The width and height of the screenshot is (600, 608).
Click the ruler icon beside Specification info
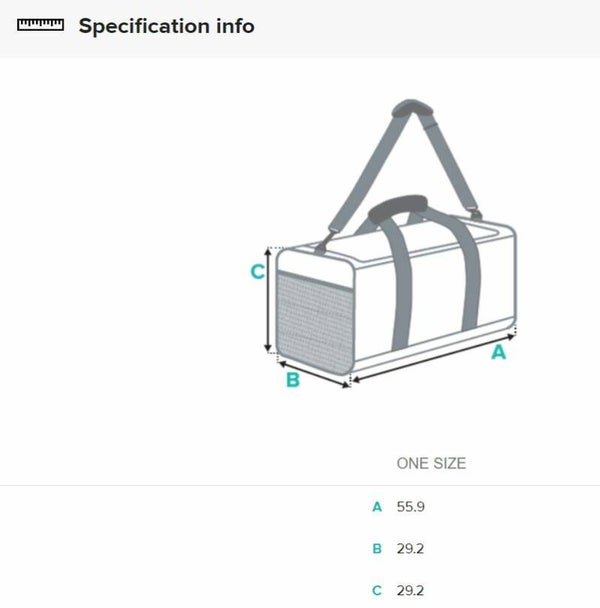click(x=40, y=25)
